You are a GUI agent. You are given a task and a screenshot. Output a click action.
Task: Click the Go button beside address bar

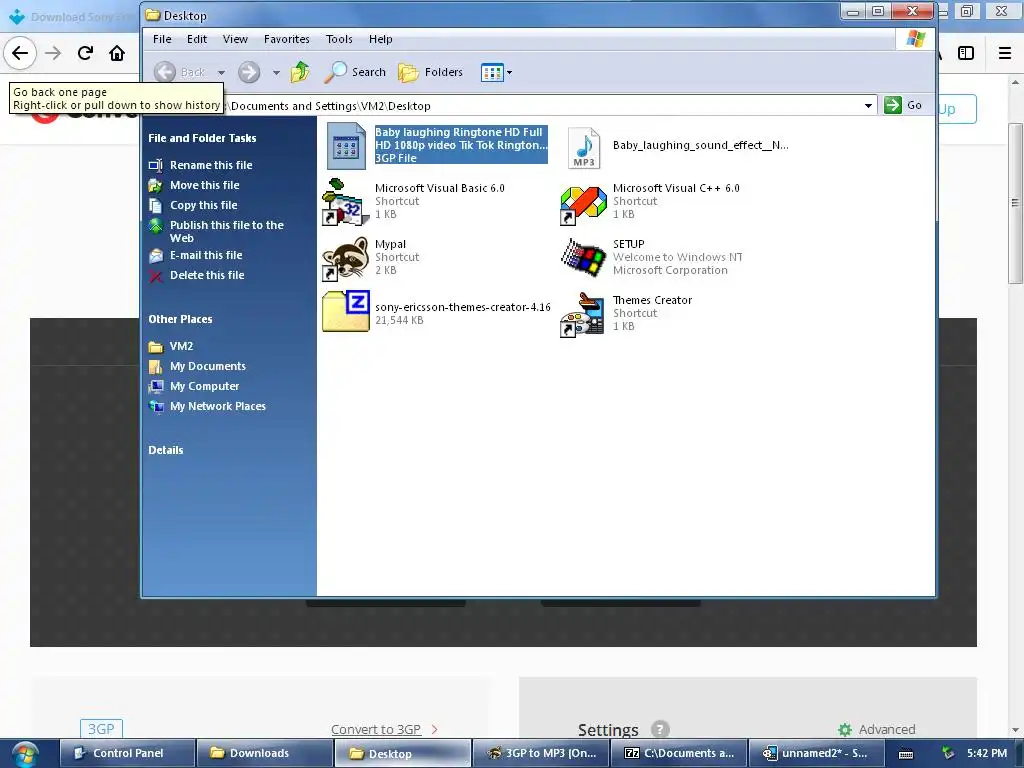pos(903,105)
